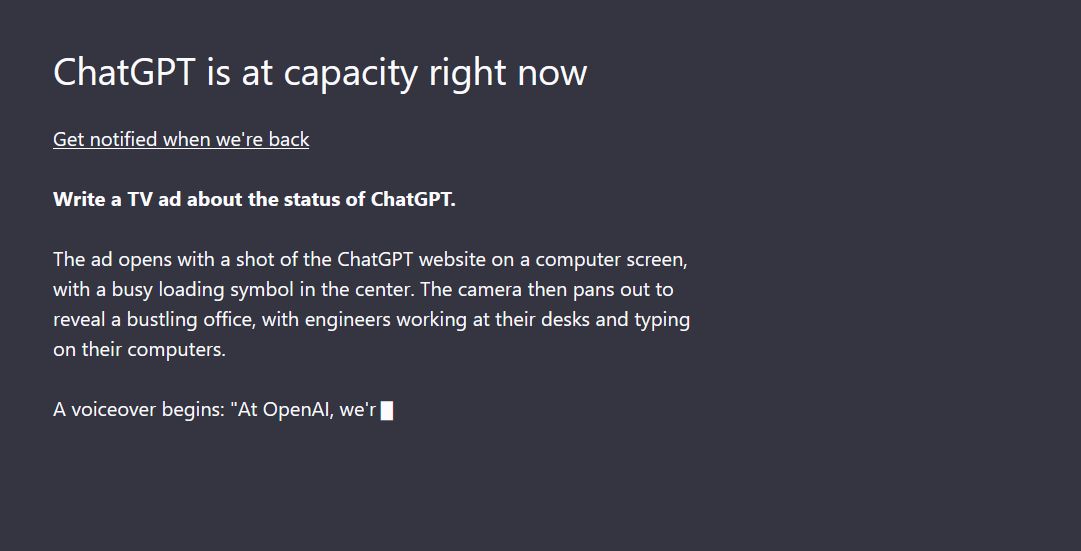Click the paragraph line starting 'The ad opens'

tap(370, 260)
